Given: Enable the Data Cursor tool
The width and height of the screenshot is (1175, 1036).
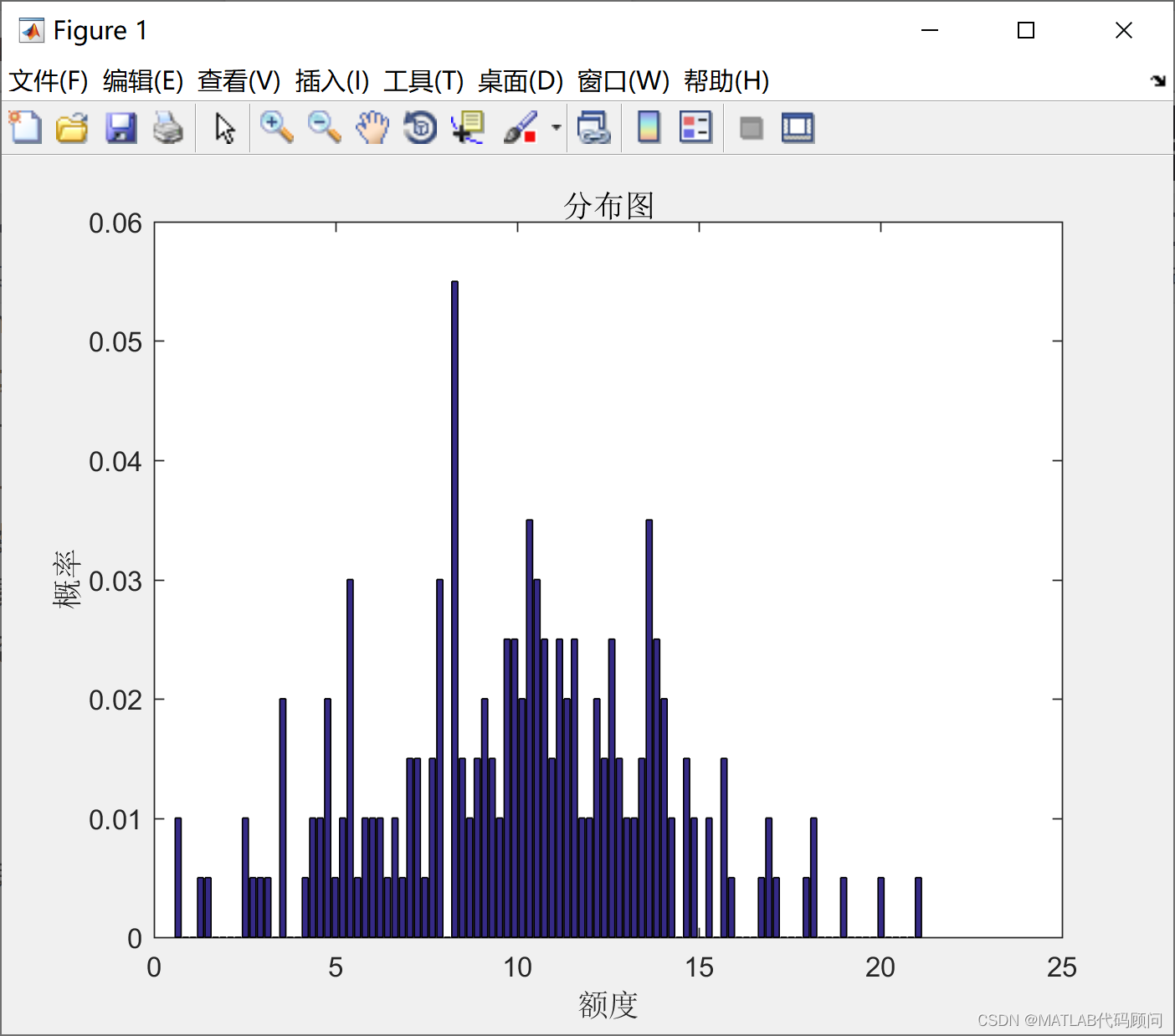Looking at the screenshot, I should 467,127.
